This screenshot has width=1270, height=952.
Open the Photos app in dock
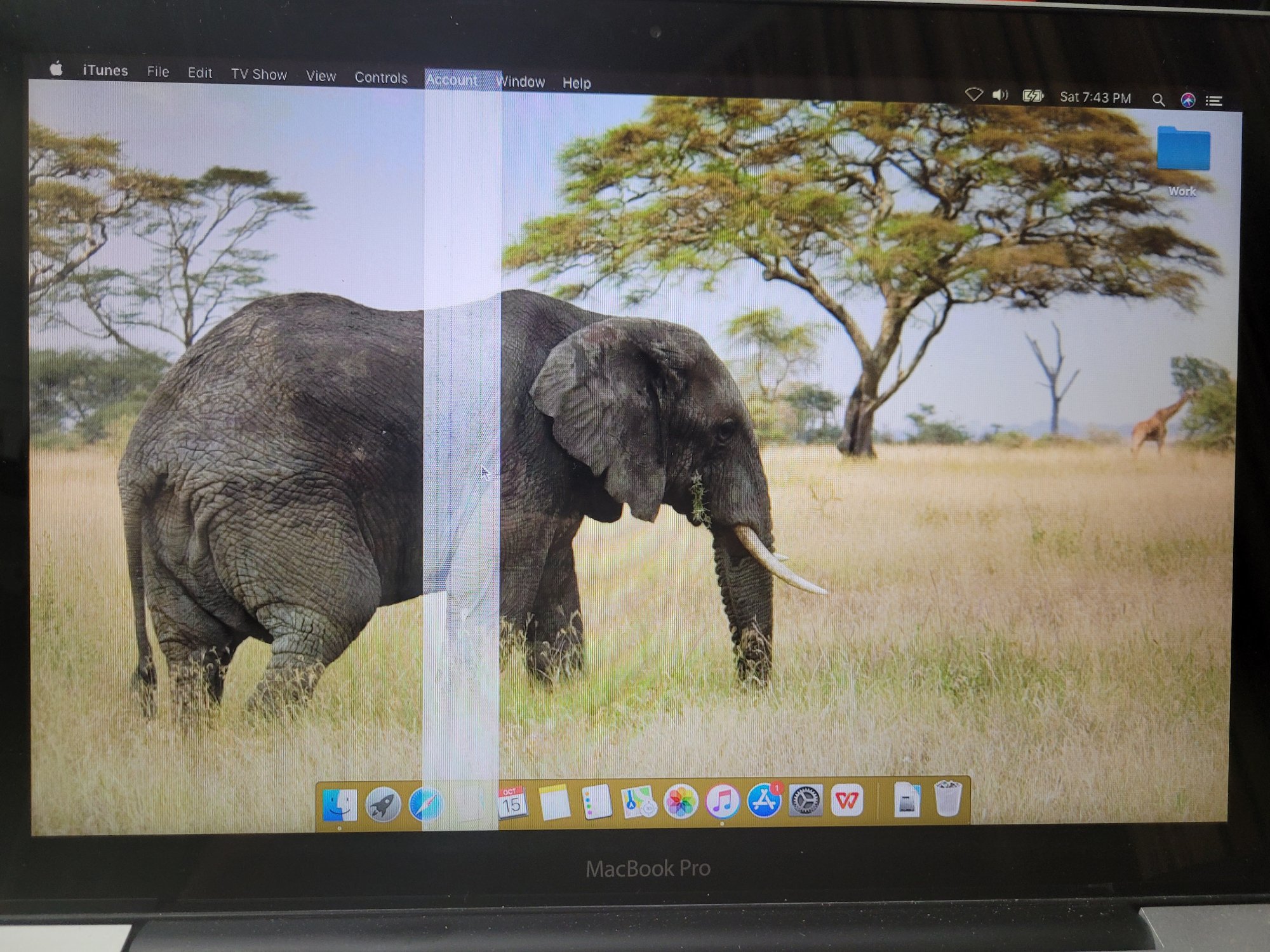(681, 802)
